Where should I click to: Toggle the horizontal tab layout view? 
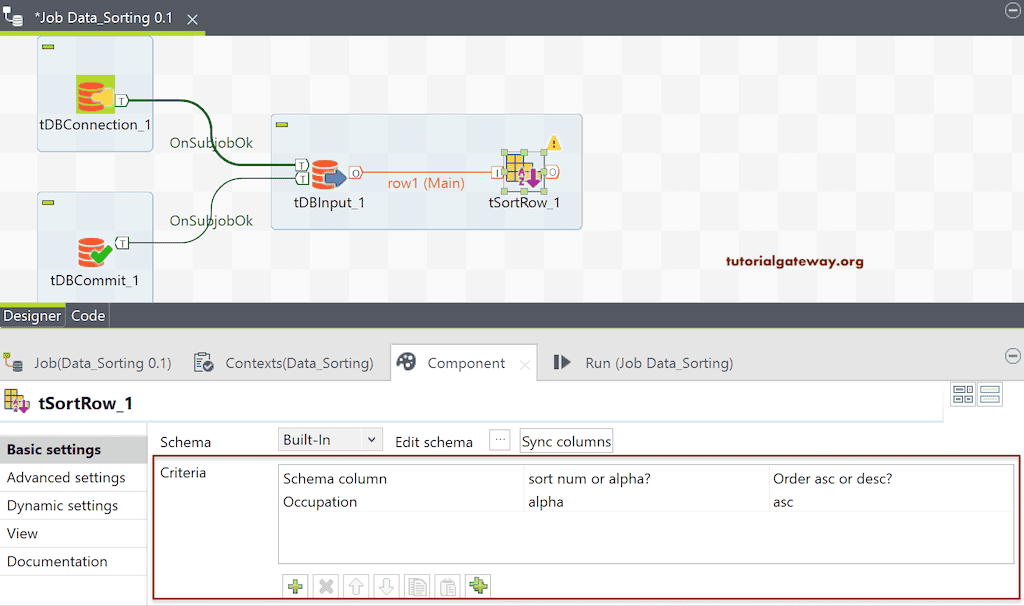tap(963, 394)
